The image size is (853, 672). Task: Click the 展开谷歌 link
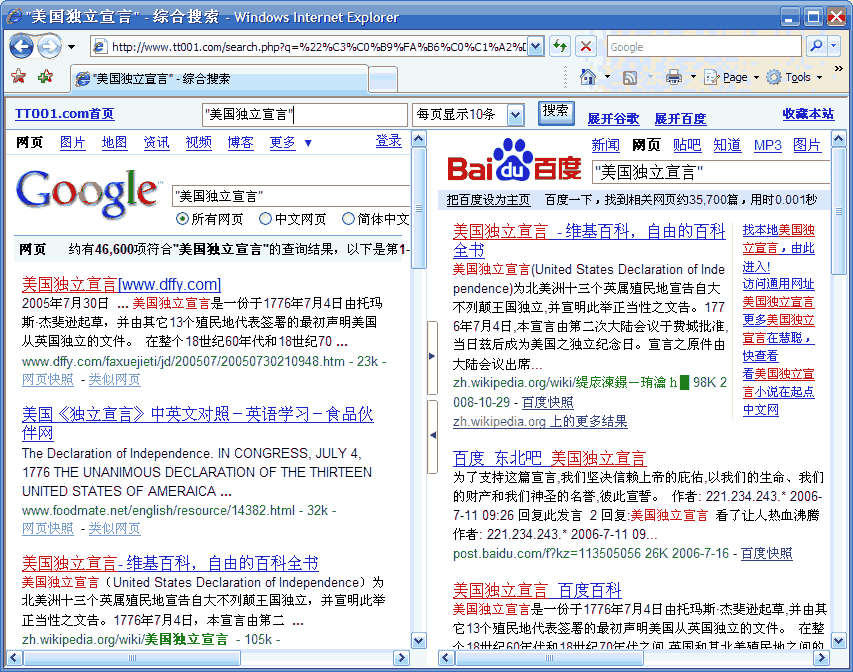(x=613, y=119)
